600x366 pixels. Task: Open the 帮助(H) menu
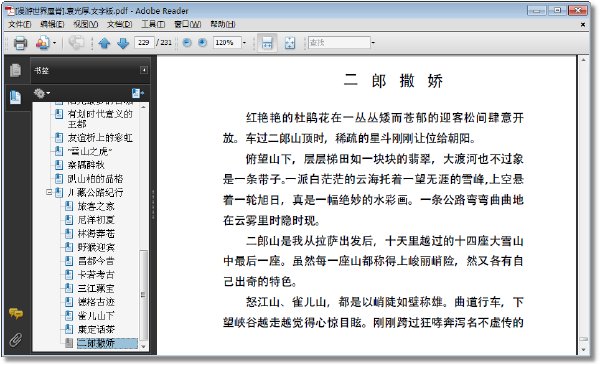223,25
